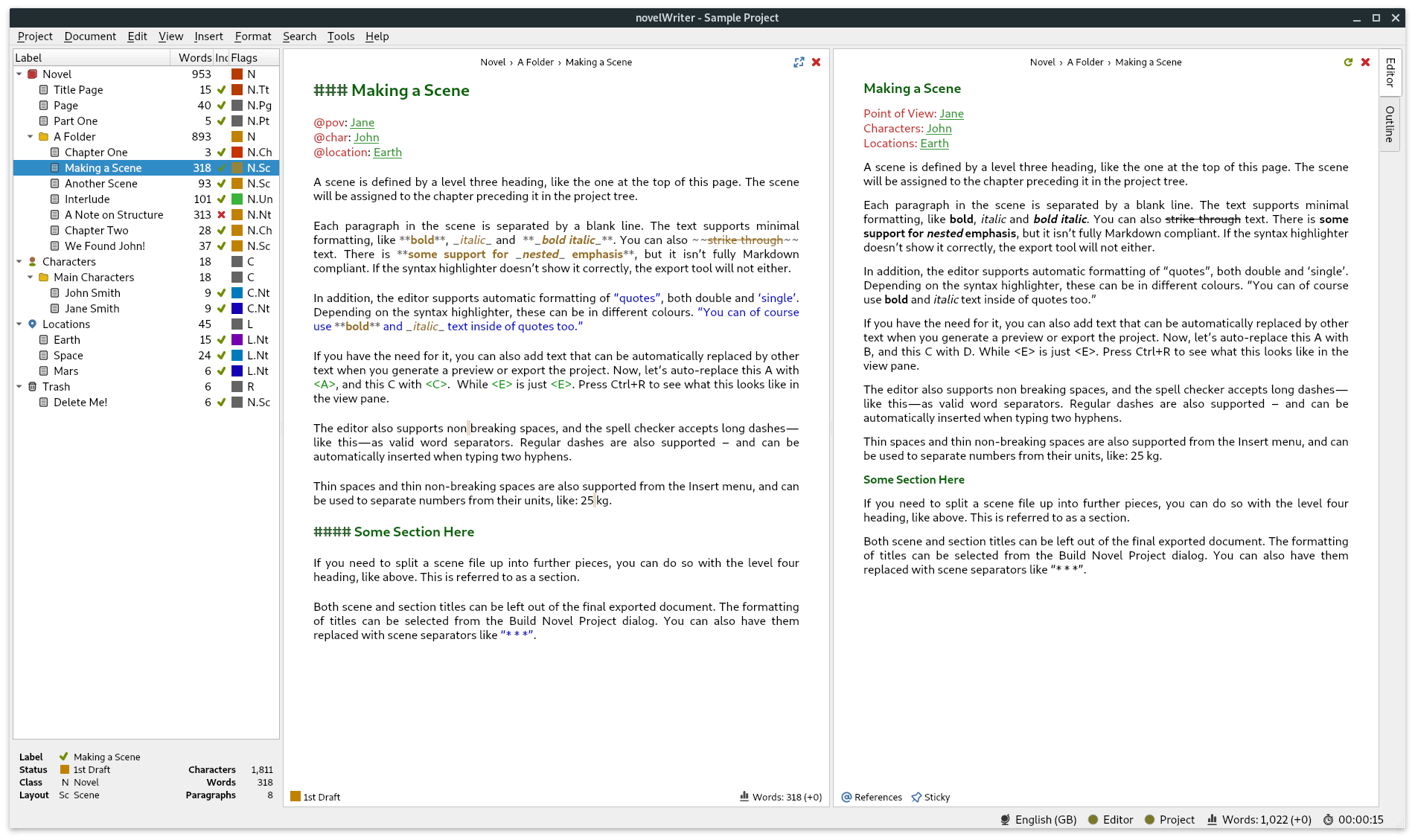The image size is (1415, 840).
Task: Click A Folder breadcrumb in editor header
Action: tap(535, 62)
